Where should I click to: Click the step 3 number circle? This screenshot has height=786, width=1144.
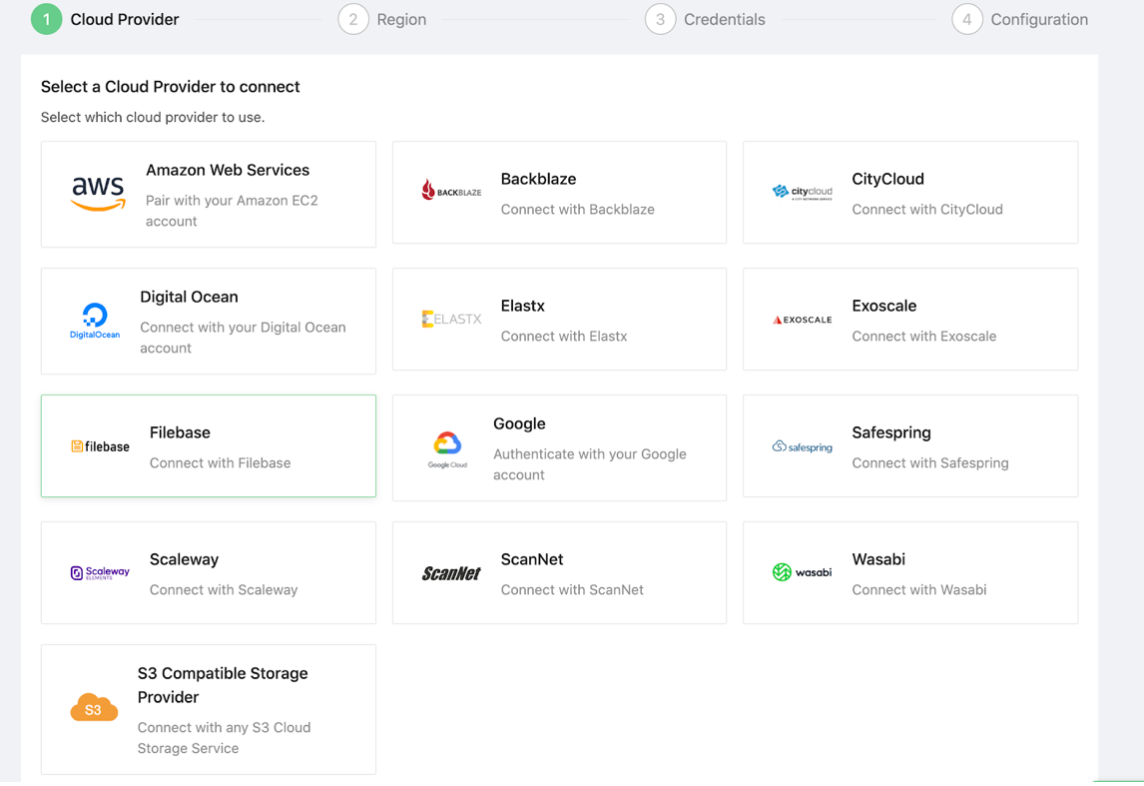point(660,19)
